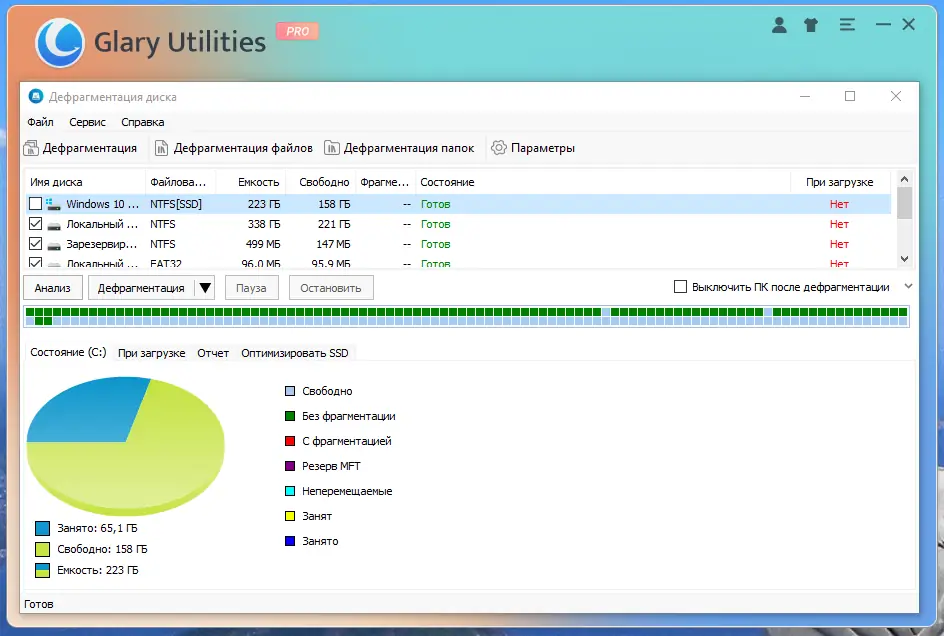Uncheck the FAT32 disk checkbox
This screenshot has height=636, width=944.
tap(36, 263)
